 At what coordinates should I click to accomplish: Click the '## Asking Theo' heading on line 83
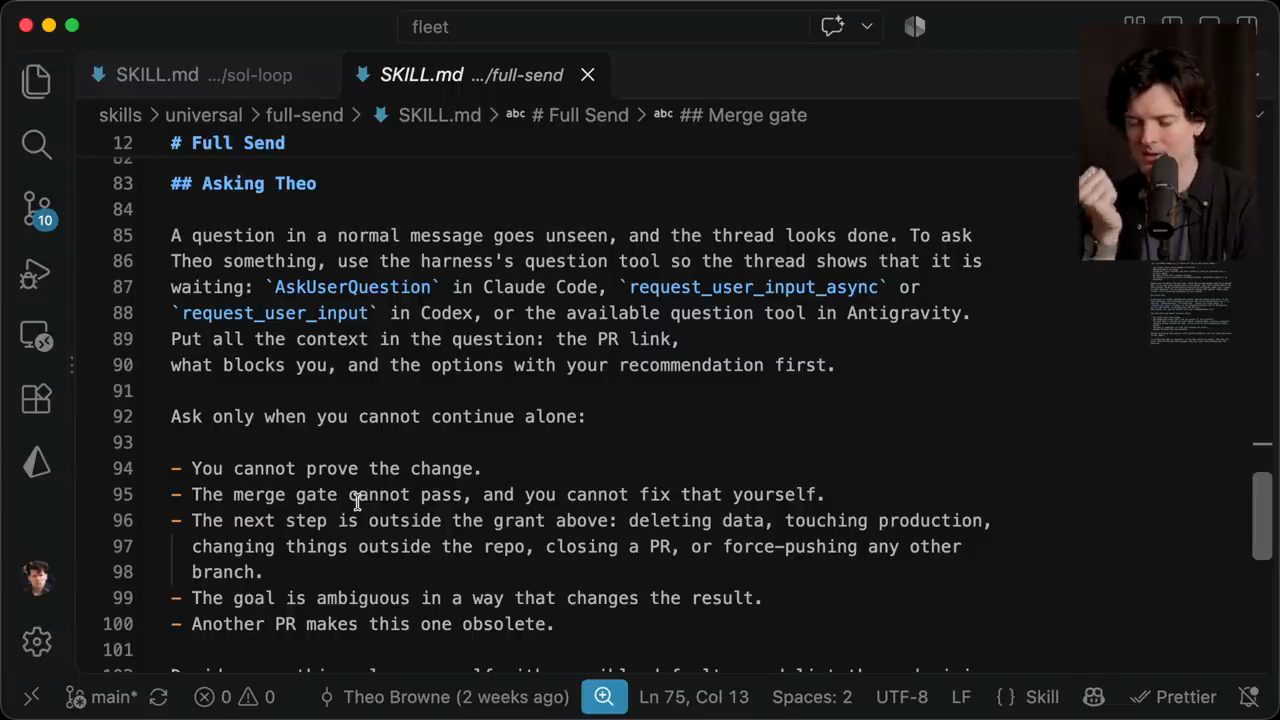244,183
